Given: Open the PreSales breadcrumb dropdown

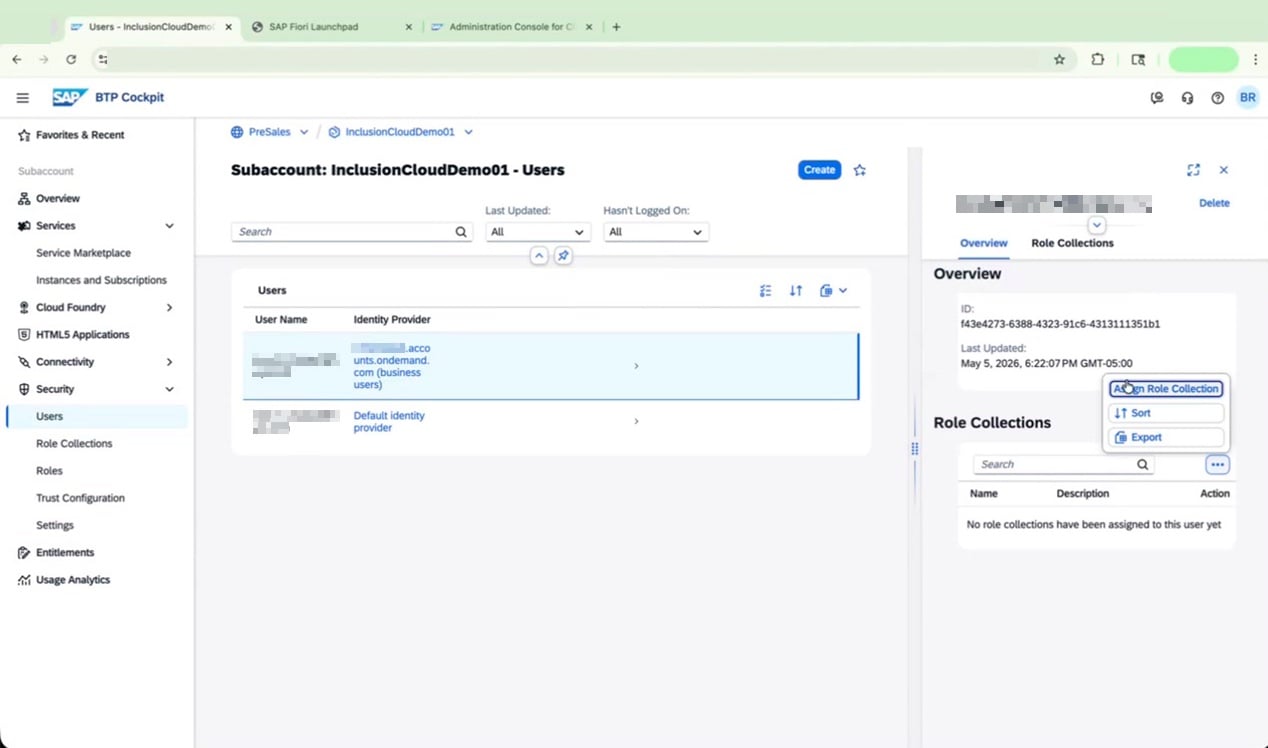Looking at the screenshot, I should tap(304, 132).
